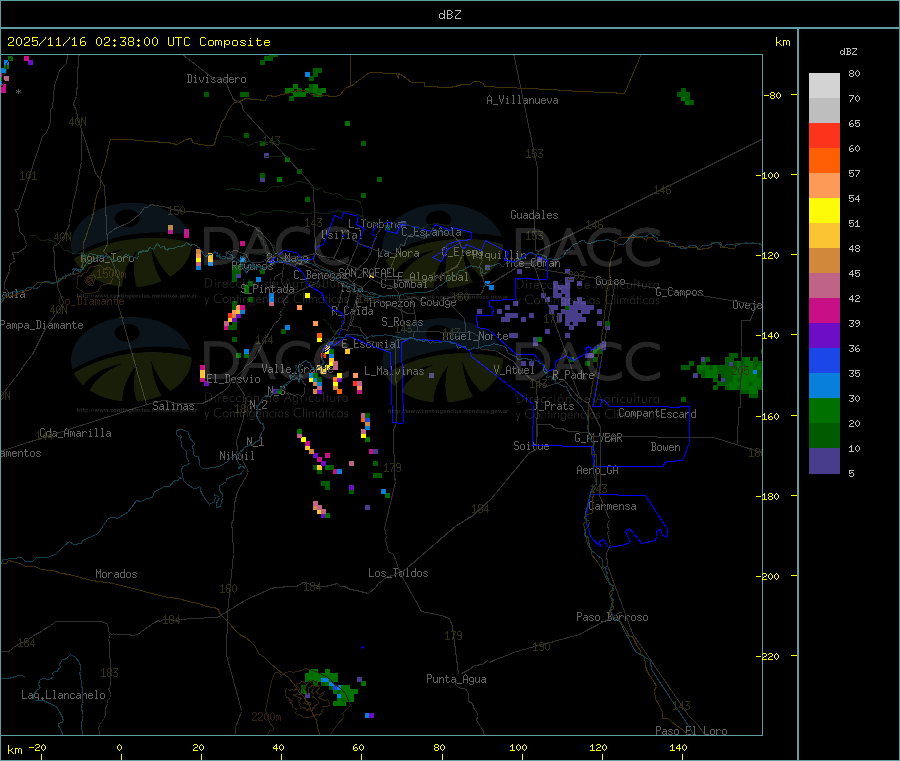Click the '-220' tick label on vertical axis
This screenshot has width=900, height=761.
tap(767, 657)
